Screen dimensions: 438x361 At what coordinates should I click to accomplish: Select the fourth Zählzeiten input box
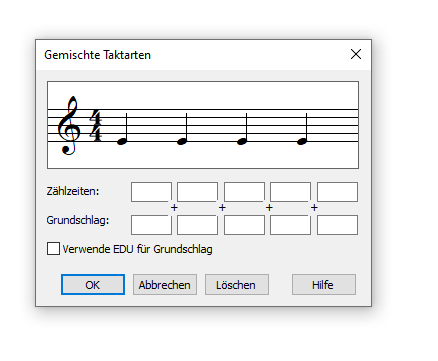point(290,192)
